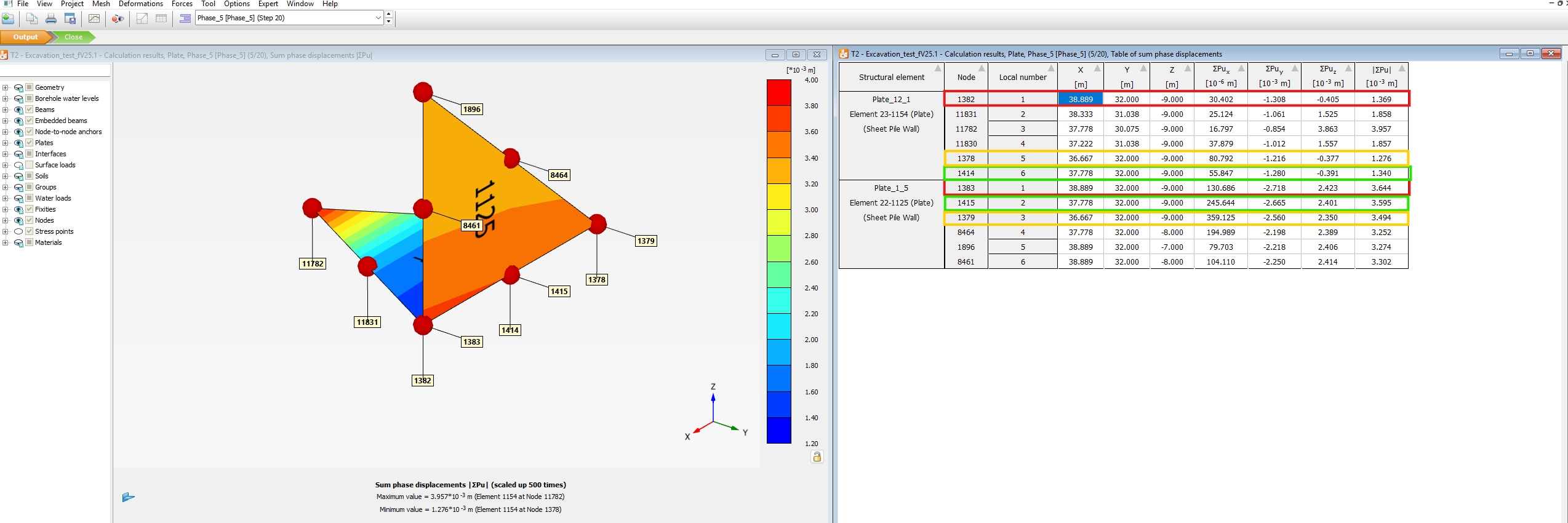Sort table by Node column header
This screenshot has height=523, width=1568.
coord(966,77)
